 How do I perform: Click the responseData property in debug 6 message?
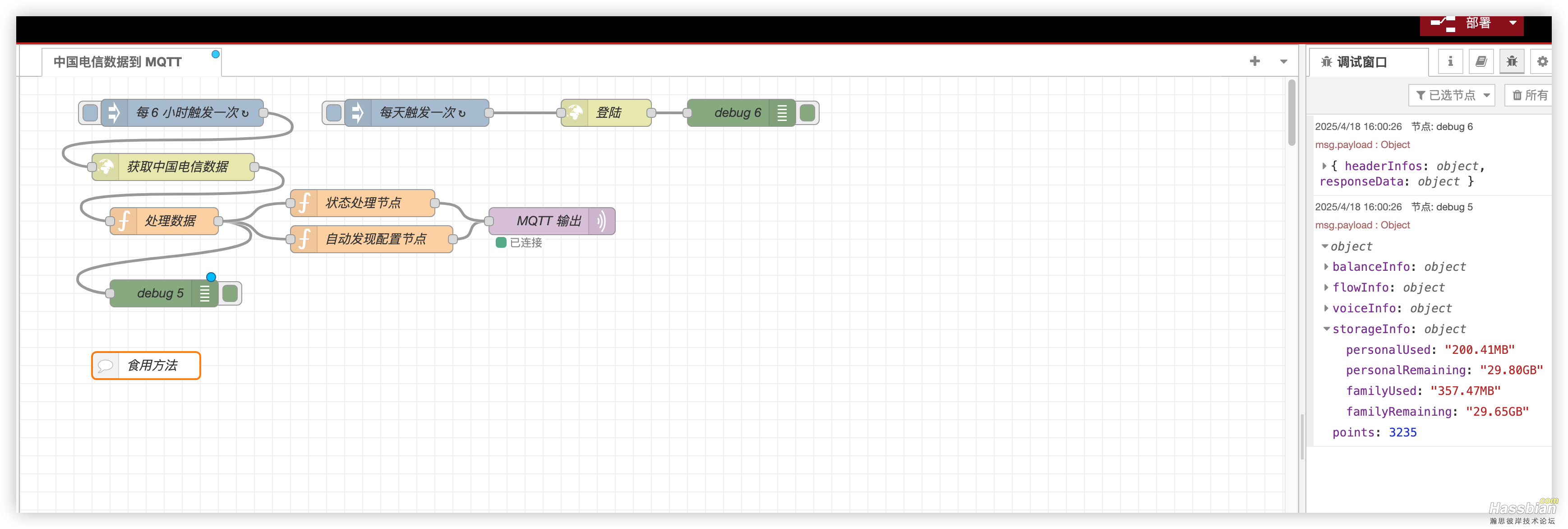1361,181
